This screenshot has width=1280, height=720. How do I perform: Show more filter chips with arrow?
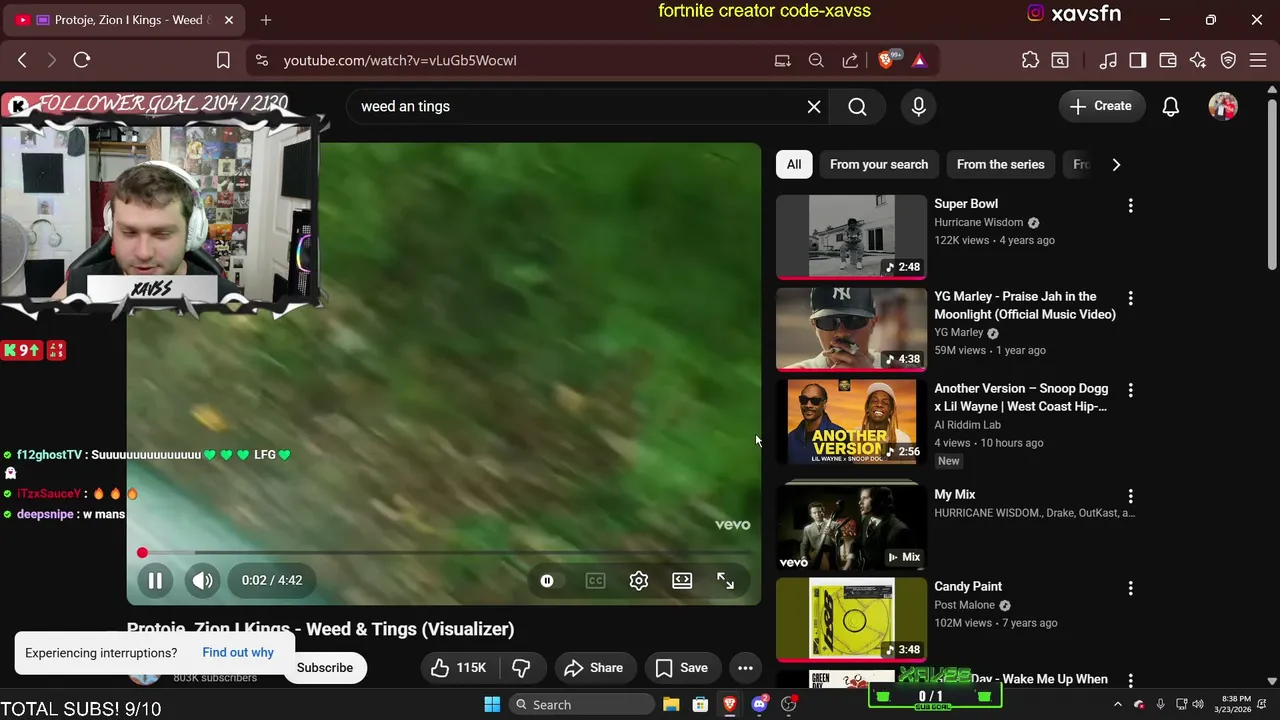(1116, 164)
